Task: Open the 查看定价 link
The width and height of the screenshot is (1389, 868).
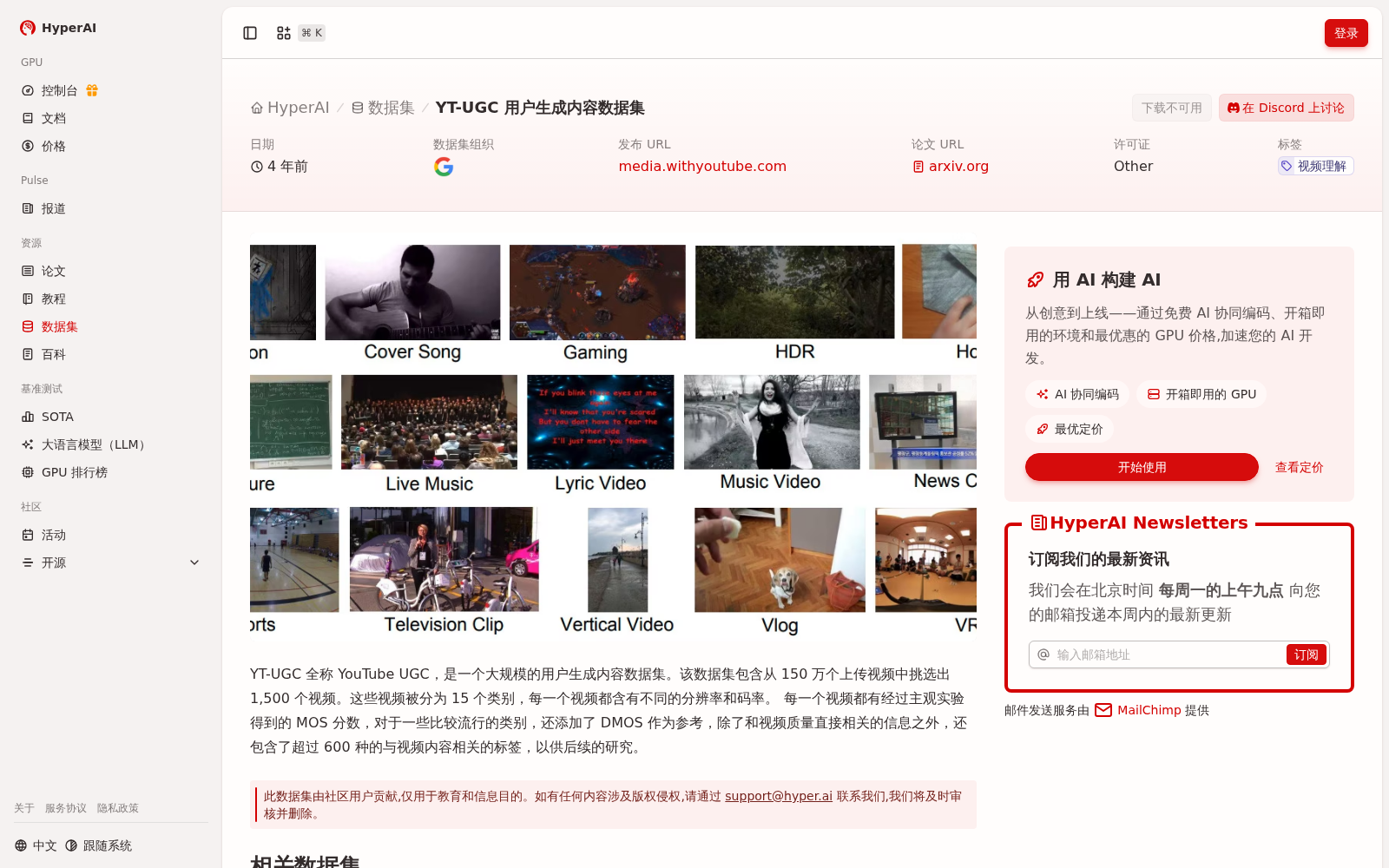Action: point(1299,467)
